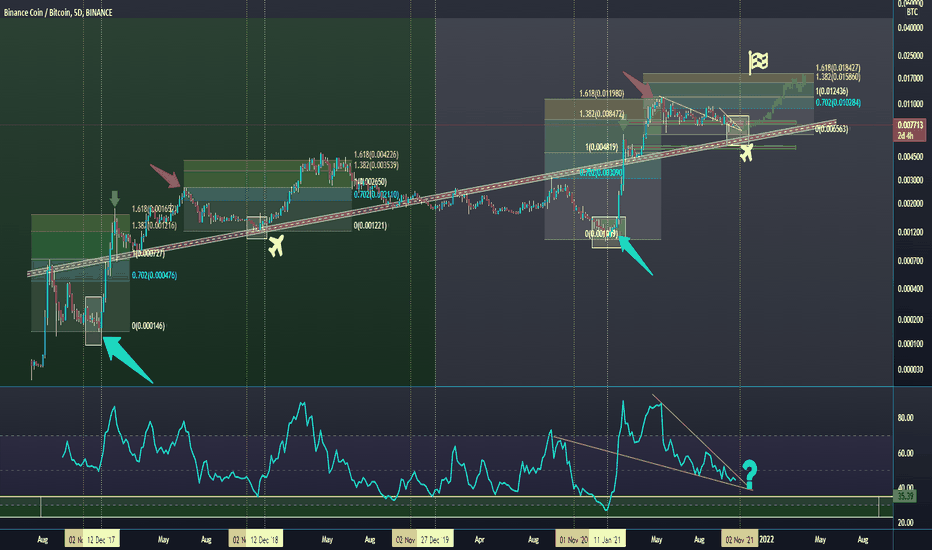Click the RSI value label 35.39

(x=905, y=496)
